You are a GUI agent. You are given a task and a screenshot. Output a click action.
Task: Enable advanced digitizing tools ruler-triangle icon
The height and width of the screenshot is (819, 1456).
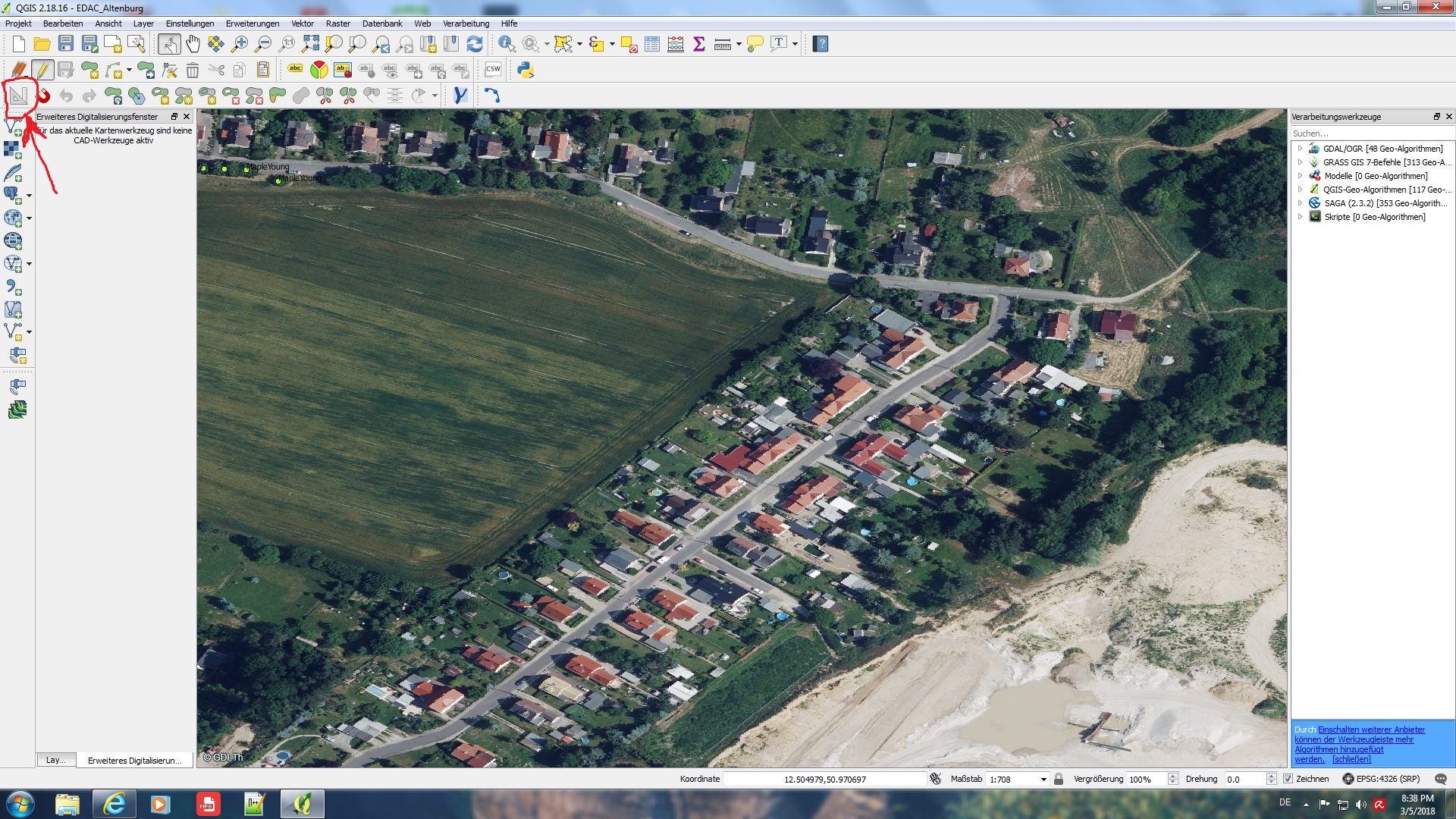(19, 96)
